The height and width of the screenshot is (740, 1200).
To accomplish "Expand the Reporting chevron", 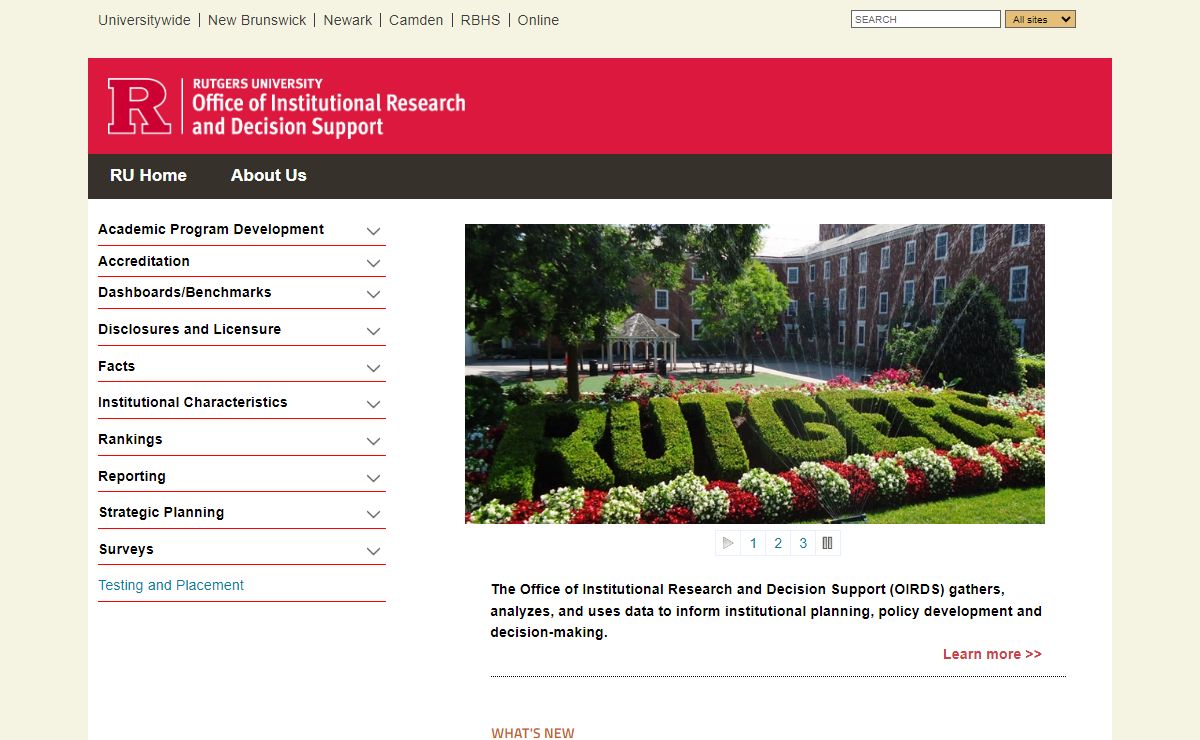I will click(x=374, y=478).
